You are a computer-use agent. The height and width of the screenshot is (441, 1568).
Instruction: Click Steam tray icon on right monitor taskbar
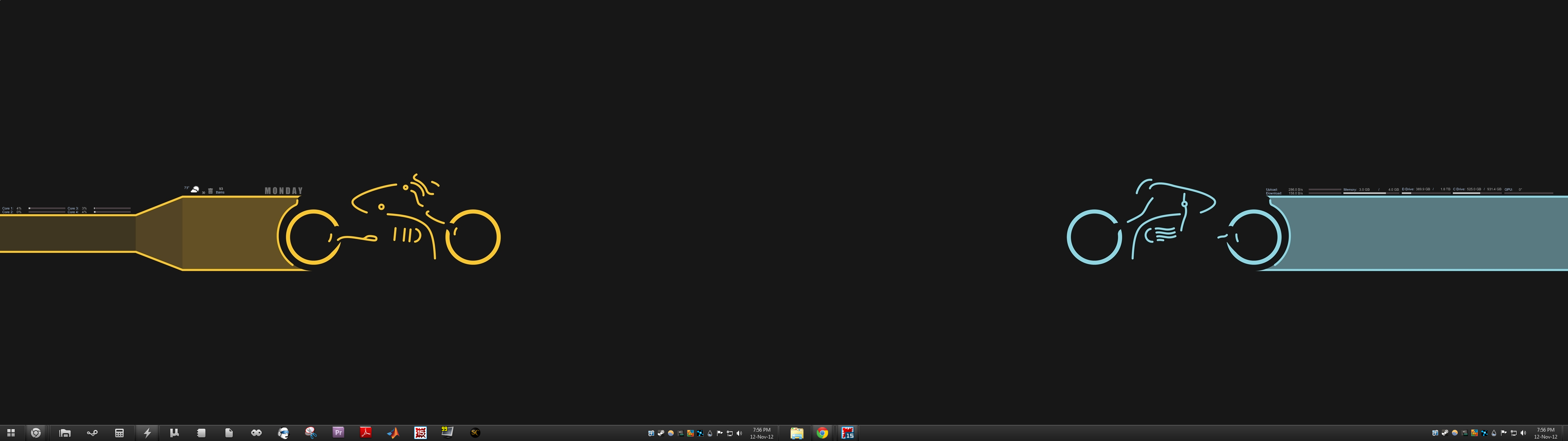1445,433
